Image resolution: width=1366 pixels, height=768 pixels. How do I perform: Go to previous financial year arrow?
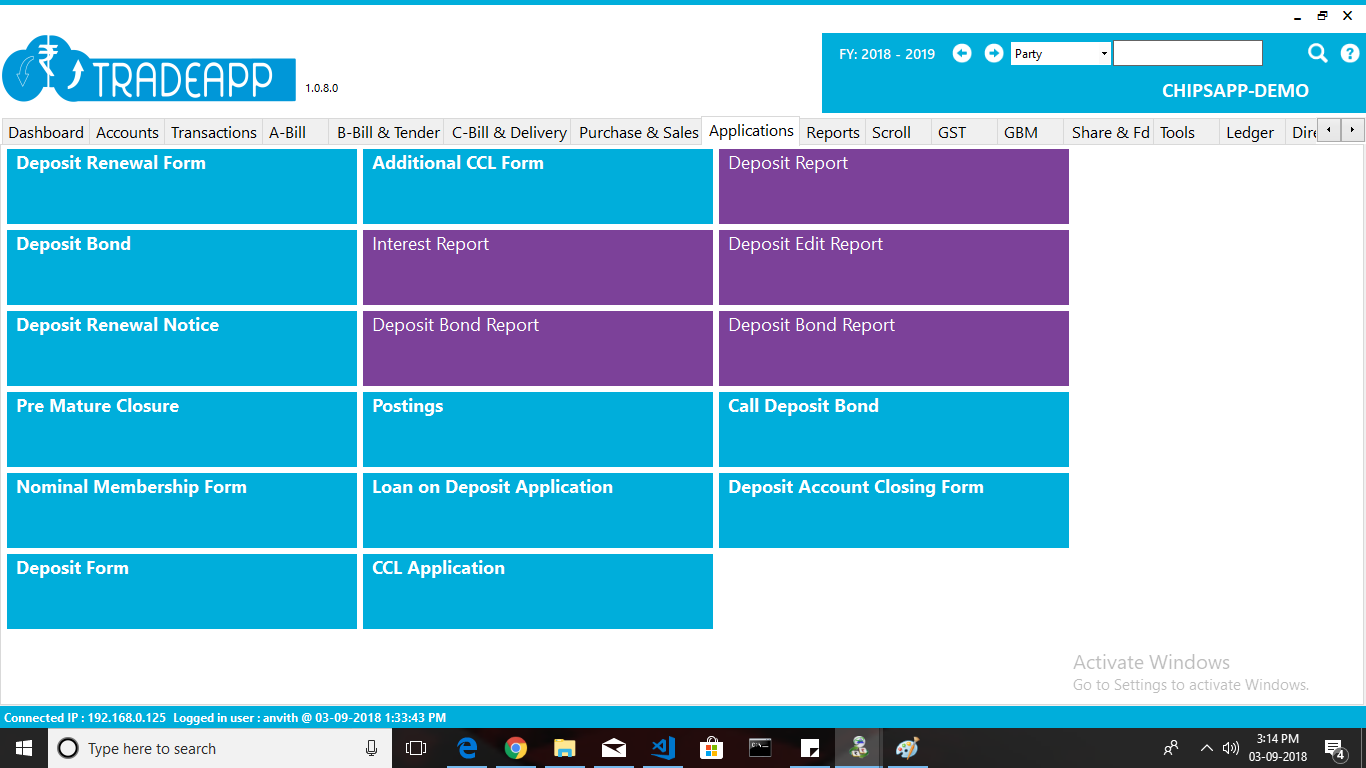tap(962, 54)
